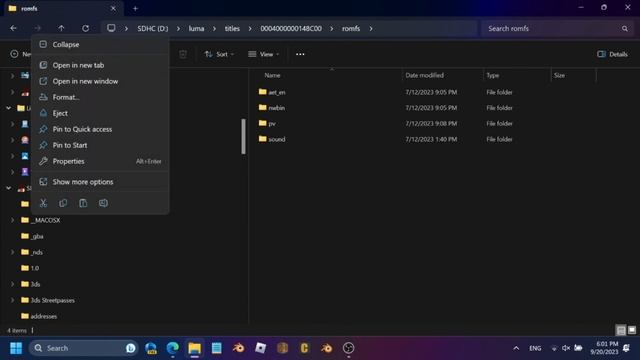
Task: Switch to details view layout icon
Action: [621, 330]
